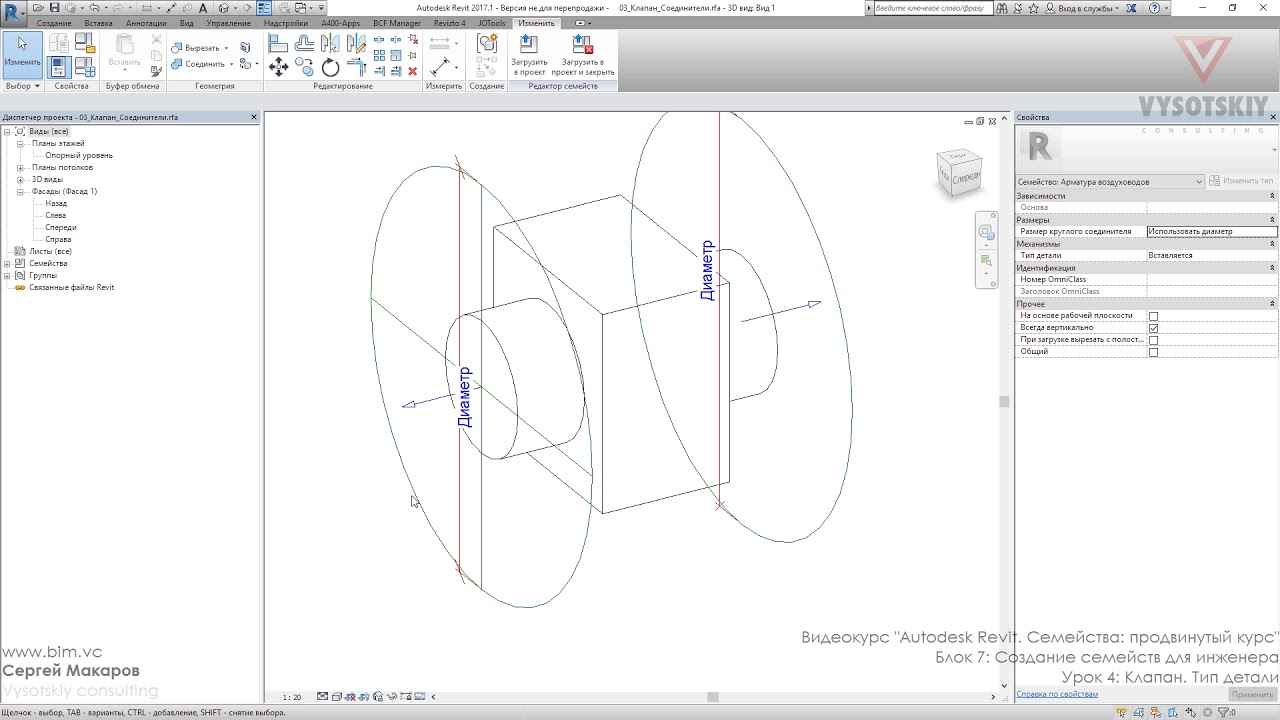Select the Изменить (Modify) arrow tool
1280x720 pixels.
(22, 54)
